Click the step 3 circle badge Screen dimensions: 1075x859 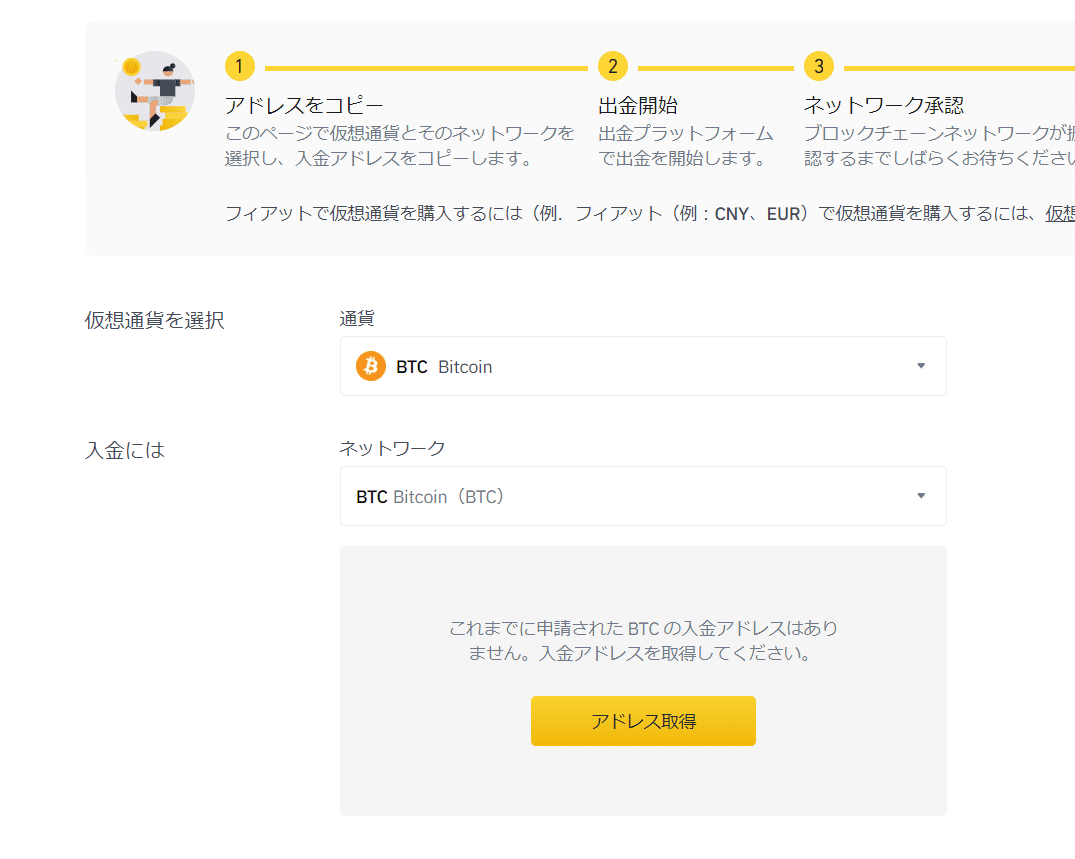[818, 67]
